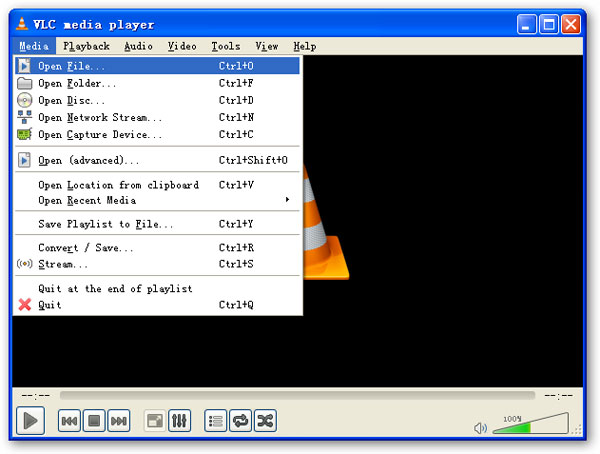Open the Tools menu
This screenshot has height=454, width=600.
226,46
